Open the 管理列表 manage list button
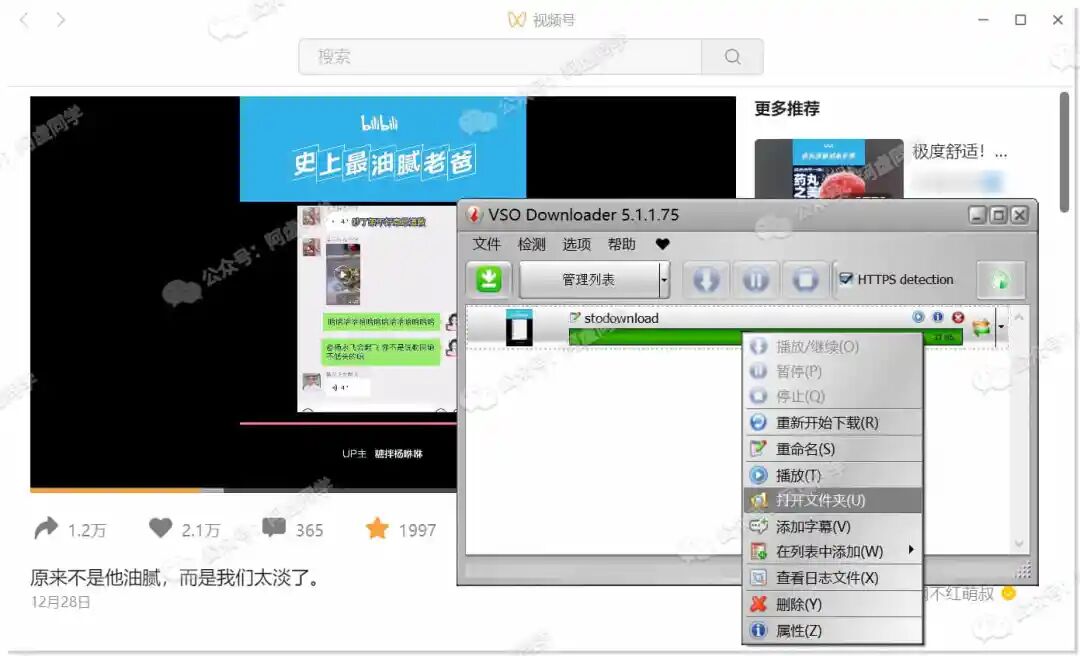This screenshot has width=1080, height=656. 589,279
